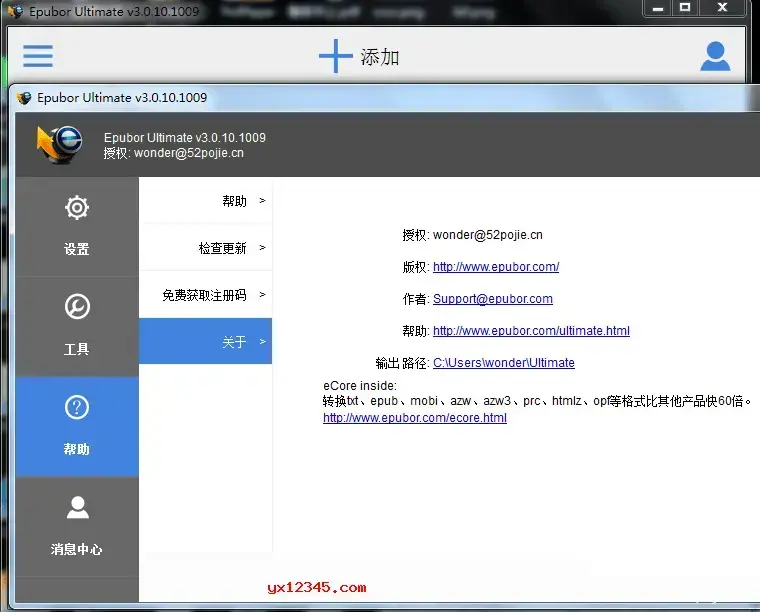760x612 pixels.
Task: Open the hamburger menu in main window
Action: click(38, 56)
